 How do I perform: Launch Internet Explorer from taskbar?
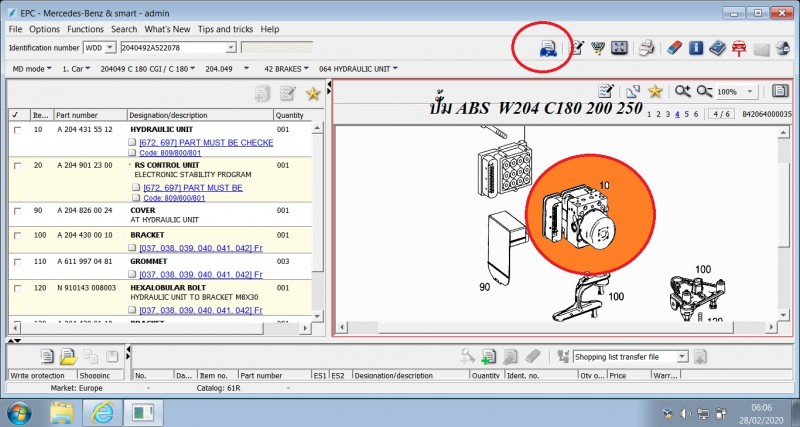pyautogui.click(x=103, y=413)
